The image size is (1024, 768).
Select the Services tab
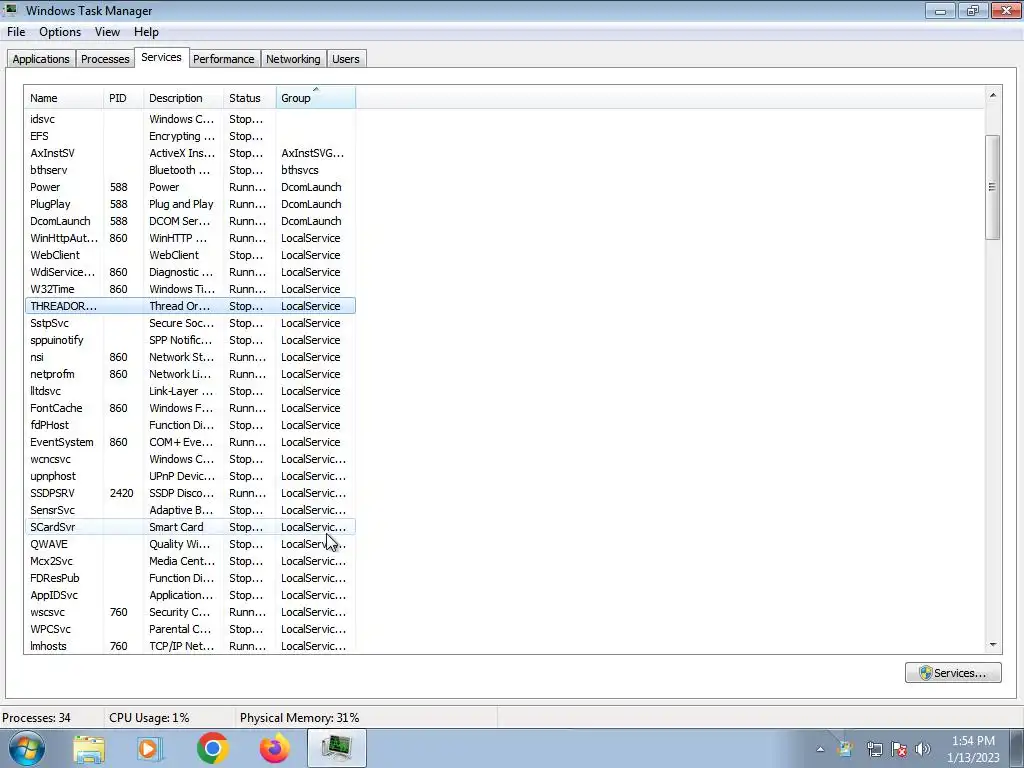(161, 57)
